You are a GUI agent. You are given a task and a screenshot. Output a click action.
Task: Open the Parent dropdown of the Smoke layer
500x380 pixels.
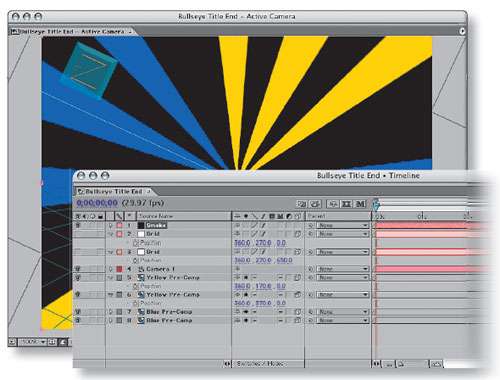click(x=343, y=225)
